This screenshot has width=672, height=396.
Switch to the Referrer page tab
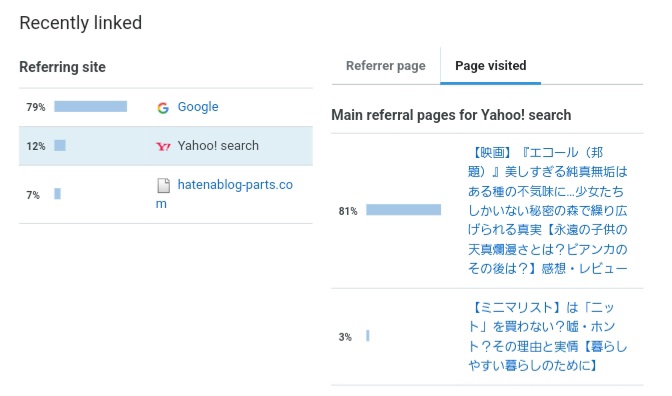[x=386, y=66]
